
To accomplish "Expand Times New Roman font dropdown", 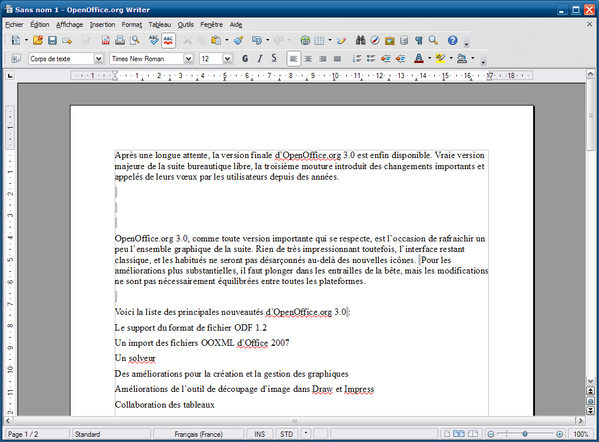I will pyautogui.click(x=188, y=58).
